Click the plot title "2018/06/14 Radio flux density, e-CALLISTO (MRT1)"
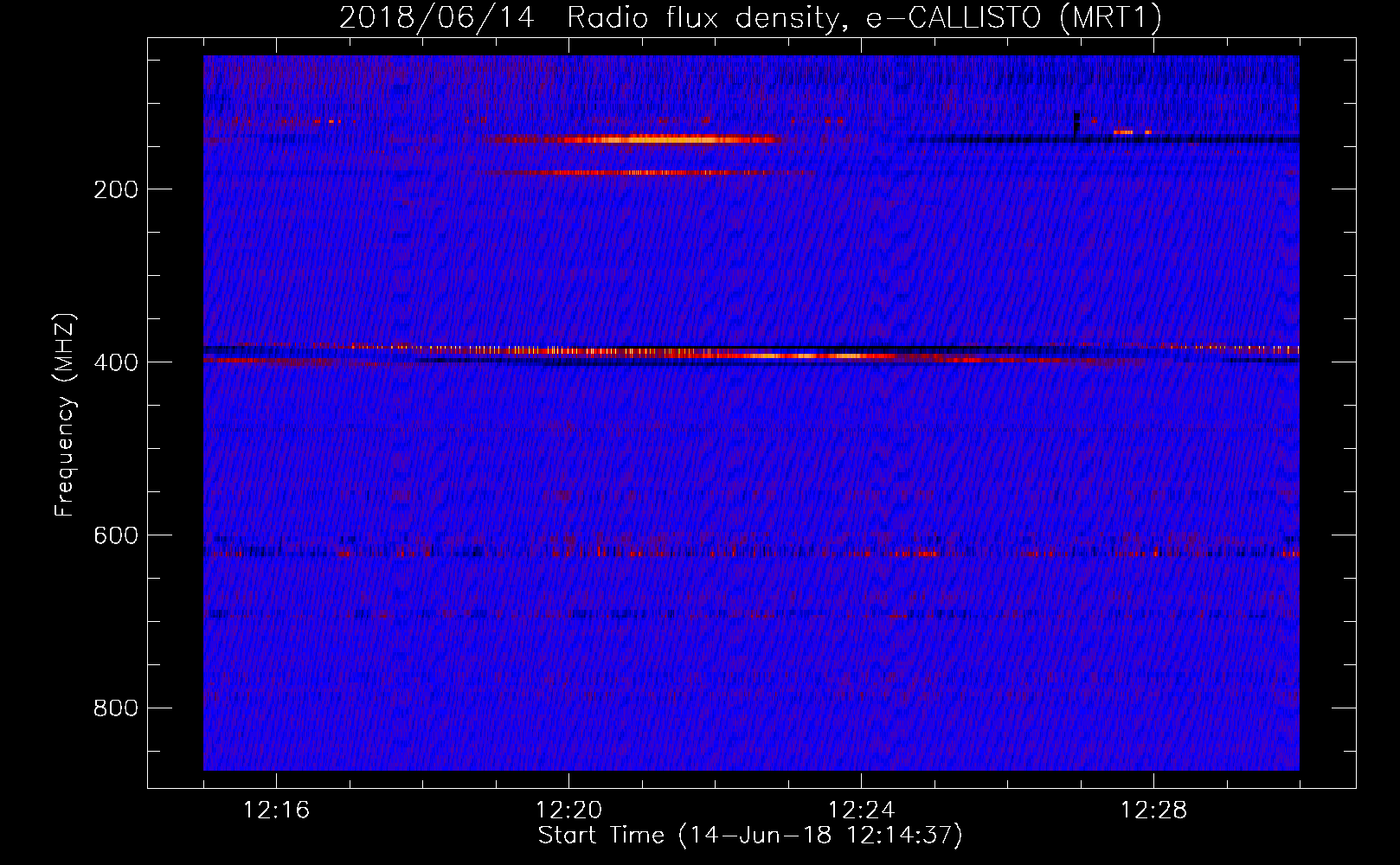This screenshot has height=865, width=1400. point(750,17)
